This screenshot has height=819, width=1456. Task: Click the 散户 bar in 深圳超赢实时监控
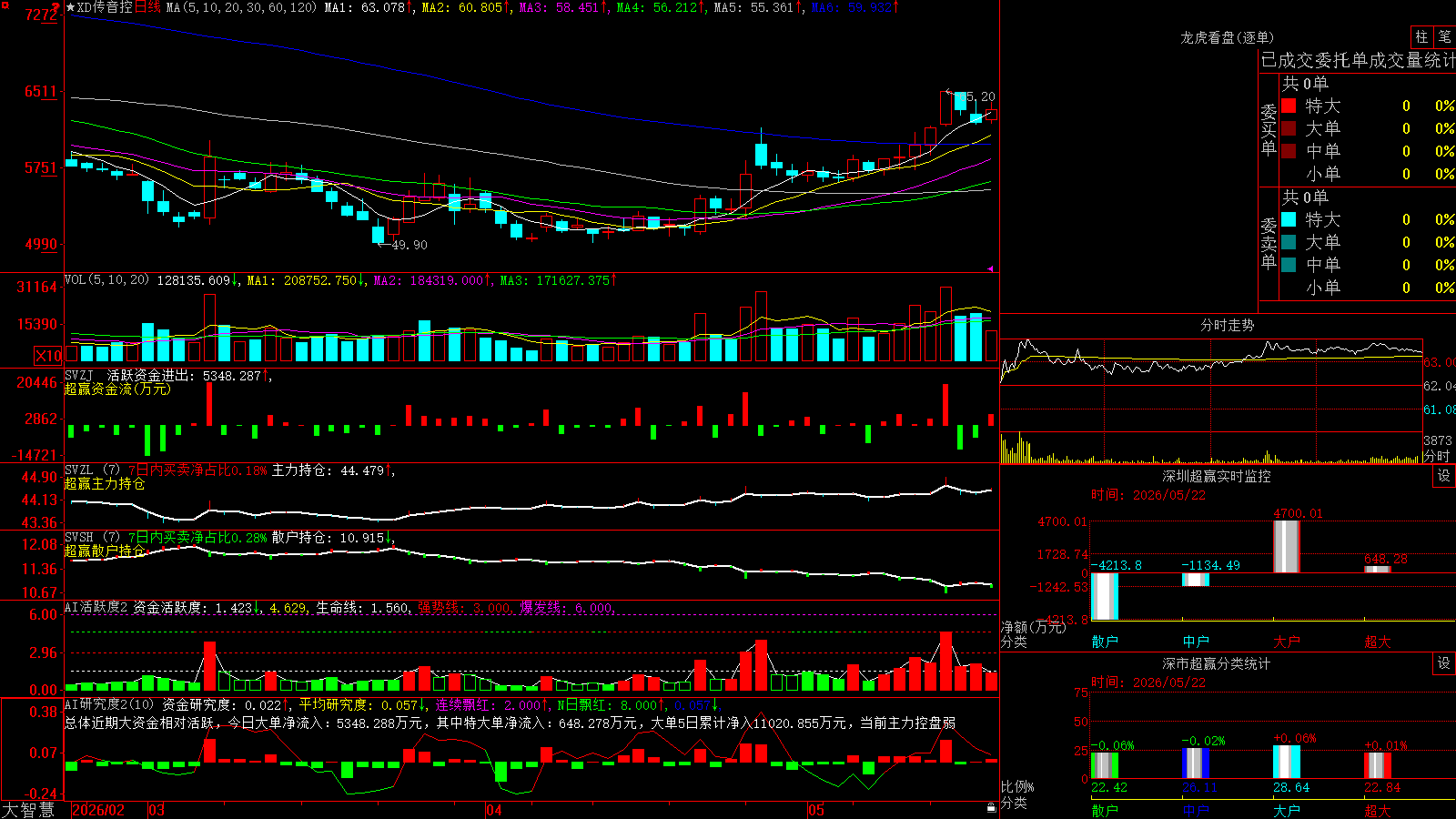[x=1105, y=596]
